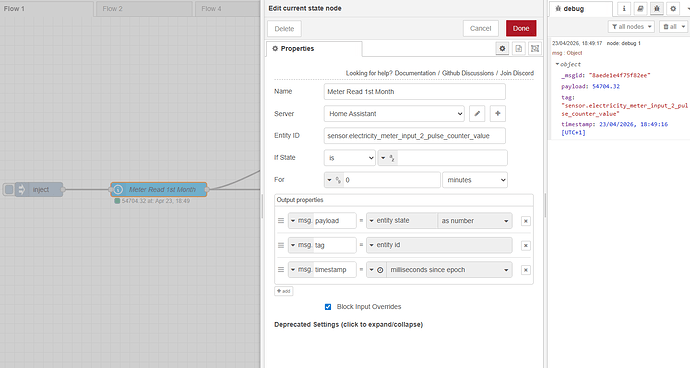Open node description document icon
Screen dimensions: 690x368
[519, 48]
